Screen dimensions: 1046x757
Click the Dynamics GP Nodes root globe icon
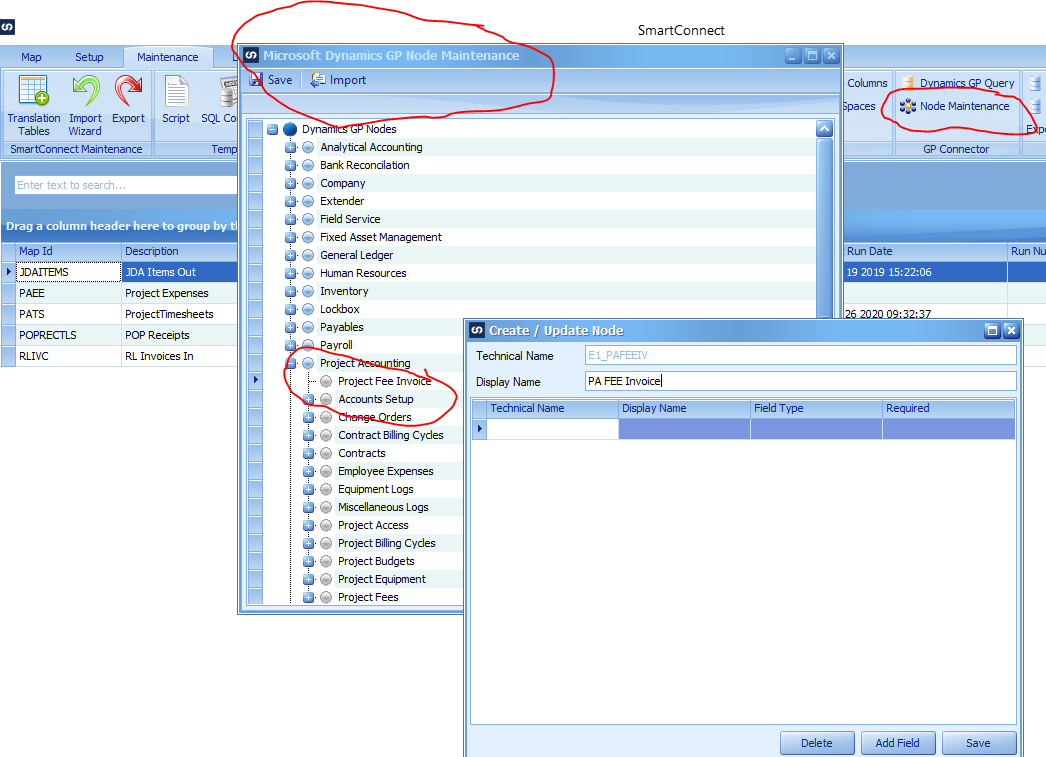tap(290, 129)
